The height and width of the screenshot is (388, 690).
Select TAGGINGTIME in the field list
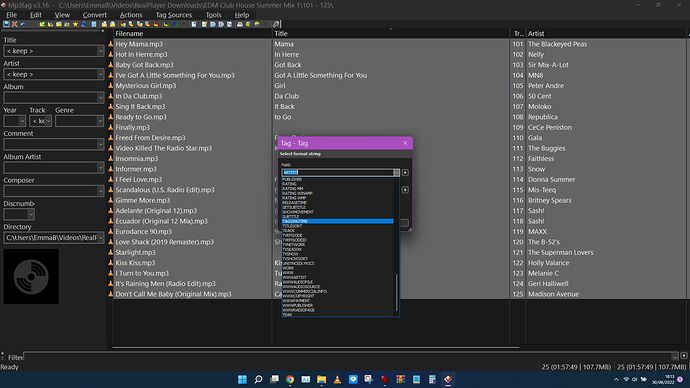pyautogui.click(x=338, y=221)
